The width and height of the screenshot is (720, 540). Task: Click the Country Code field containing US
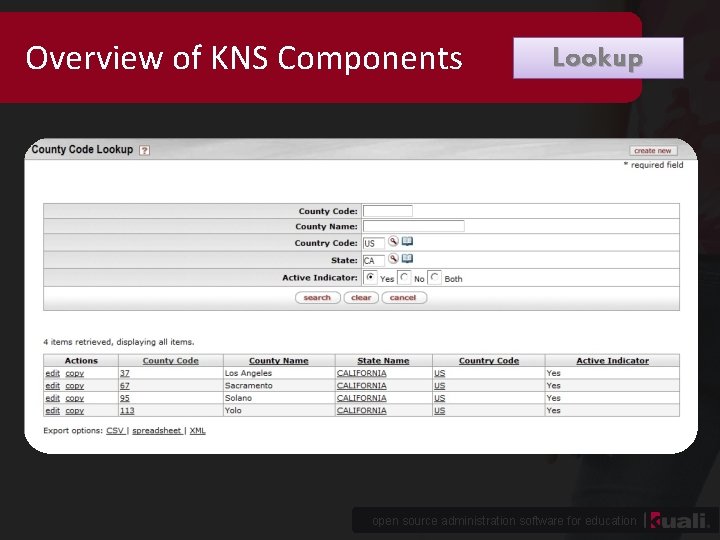[x=374, y=243]
